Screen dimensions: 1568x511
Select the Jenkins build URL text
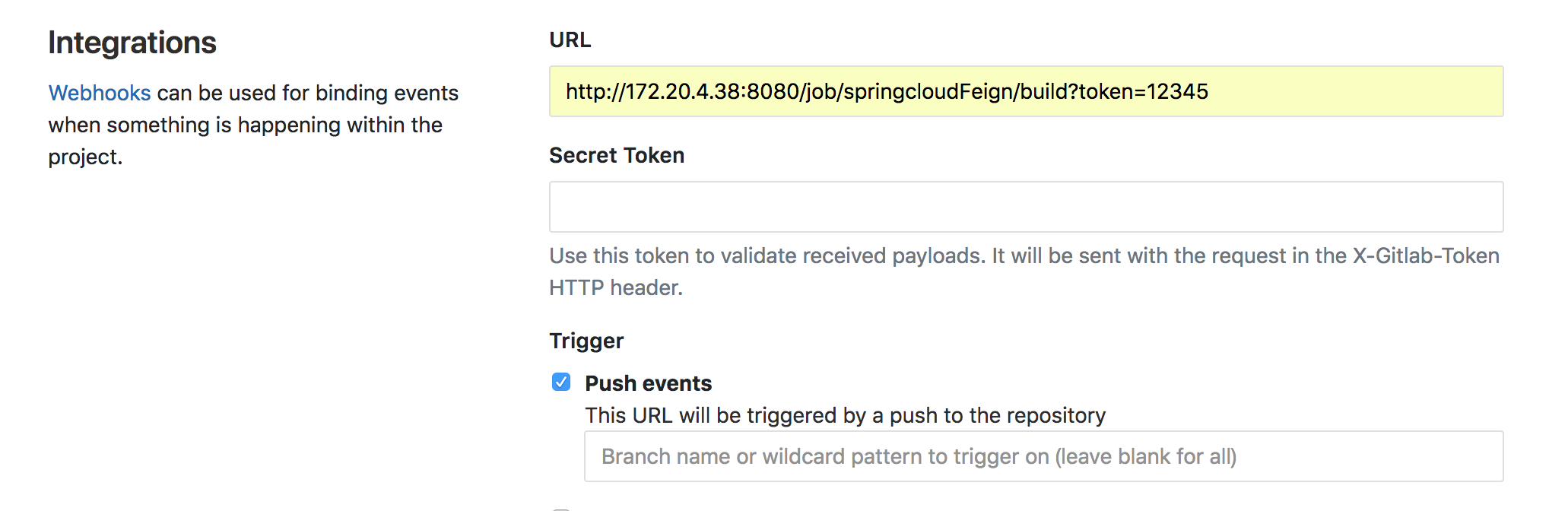click(x=886, y=90)
